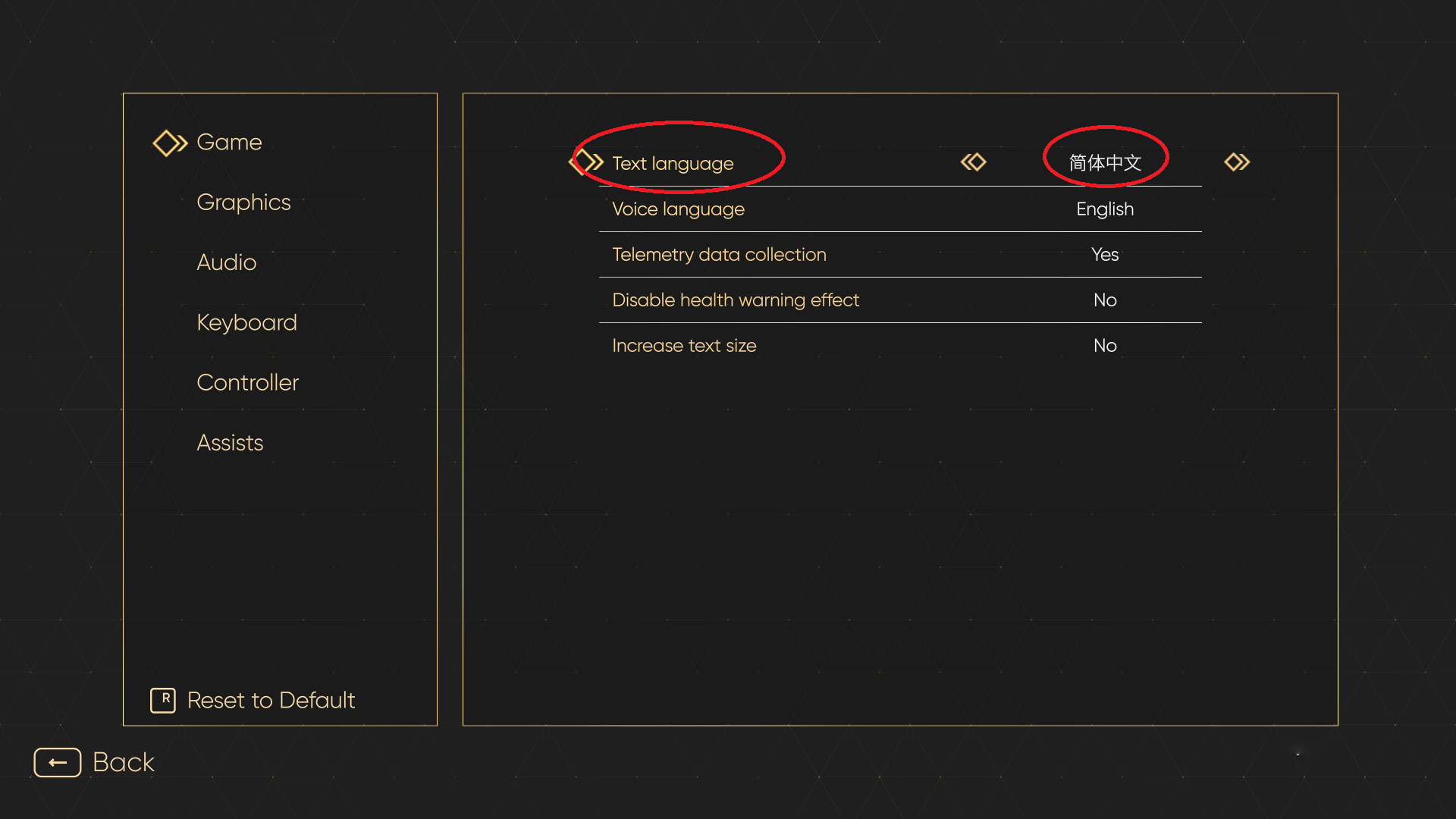Toggle Disable health warning effect value

tap(1105, 300)
